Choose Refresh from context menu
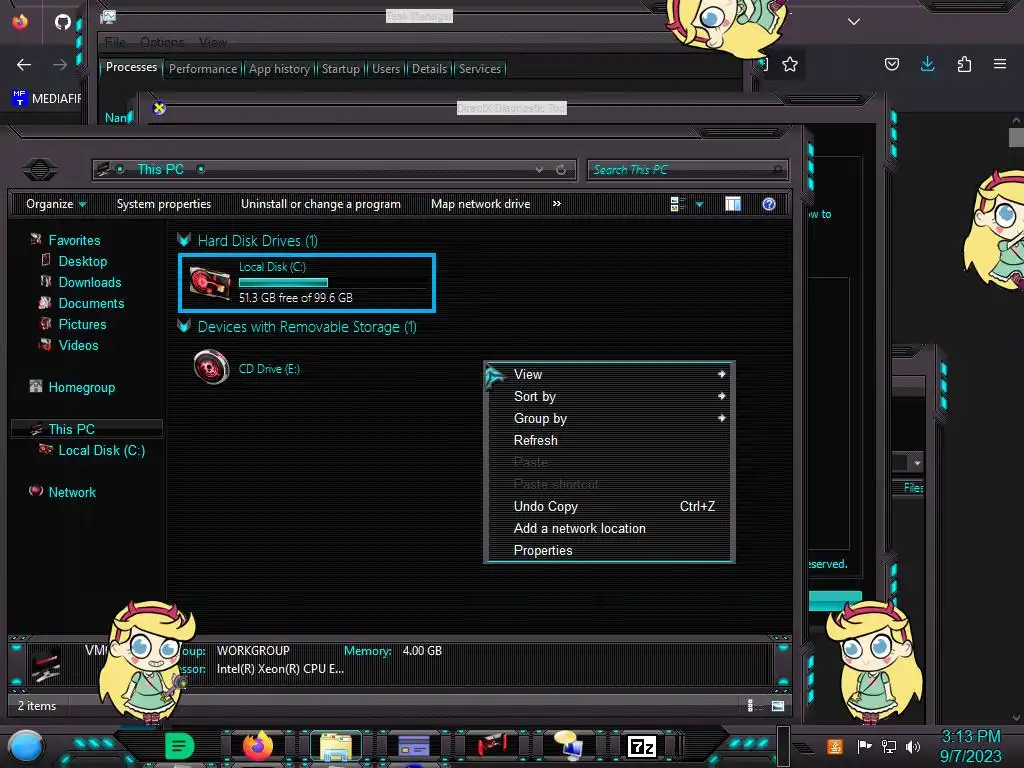Viewport: 1024px width, 768px height. 609,441
